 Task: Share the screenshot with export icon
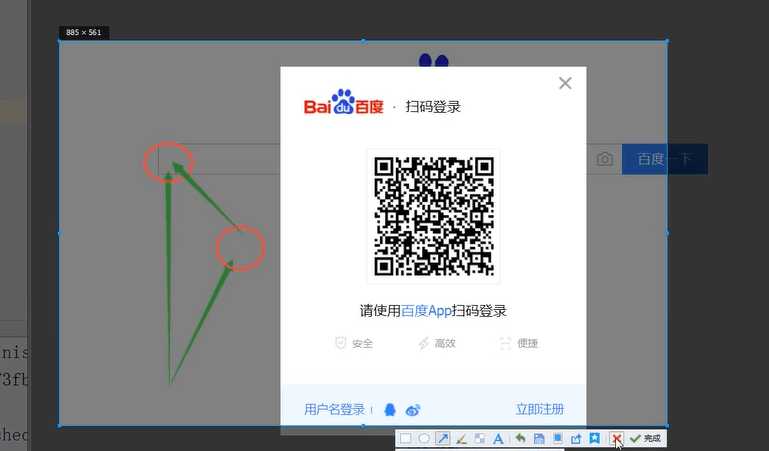(576, 438)
